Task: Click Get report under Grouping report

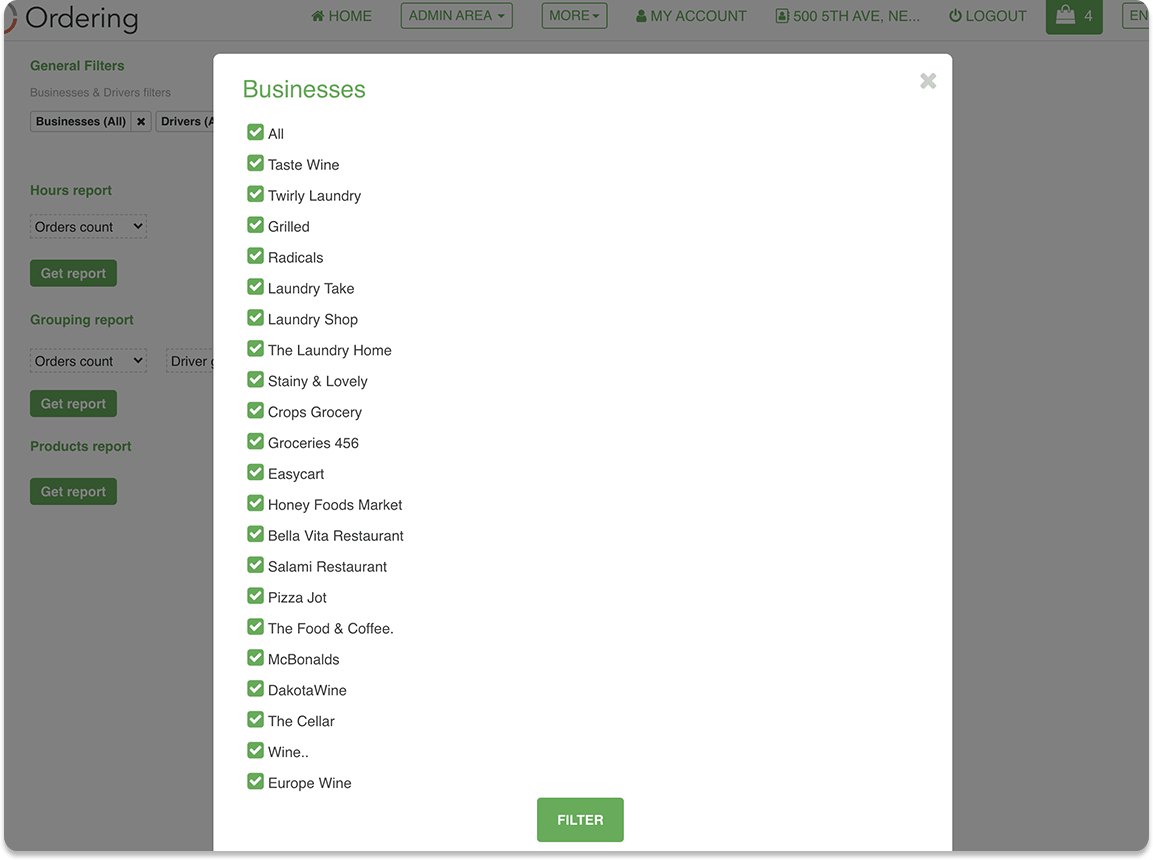Action: pyautogui.click(x=74, y=404)
